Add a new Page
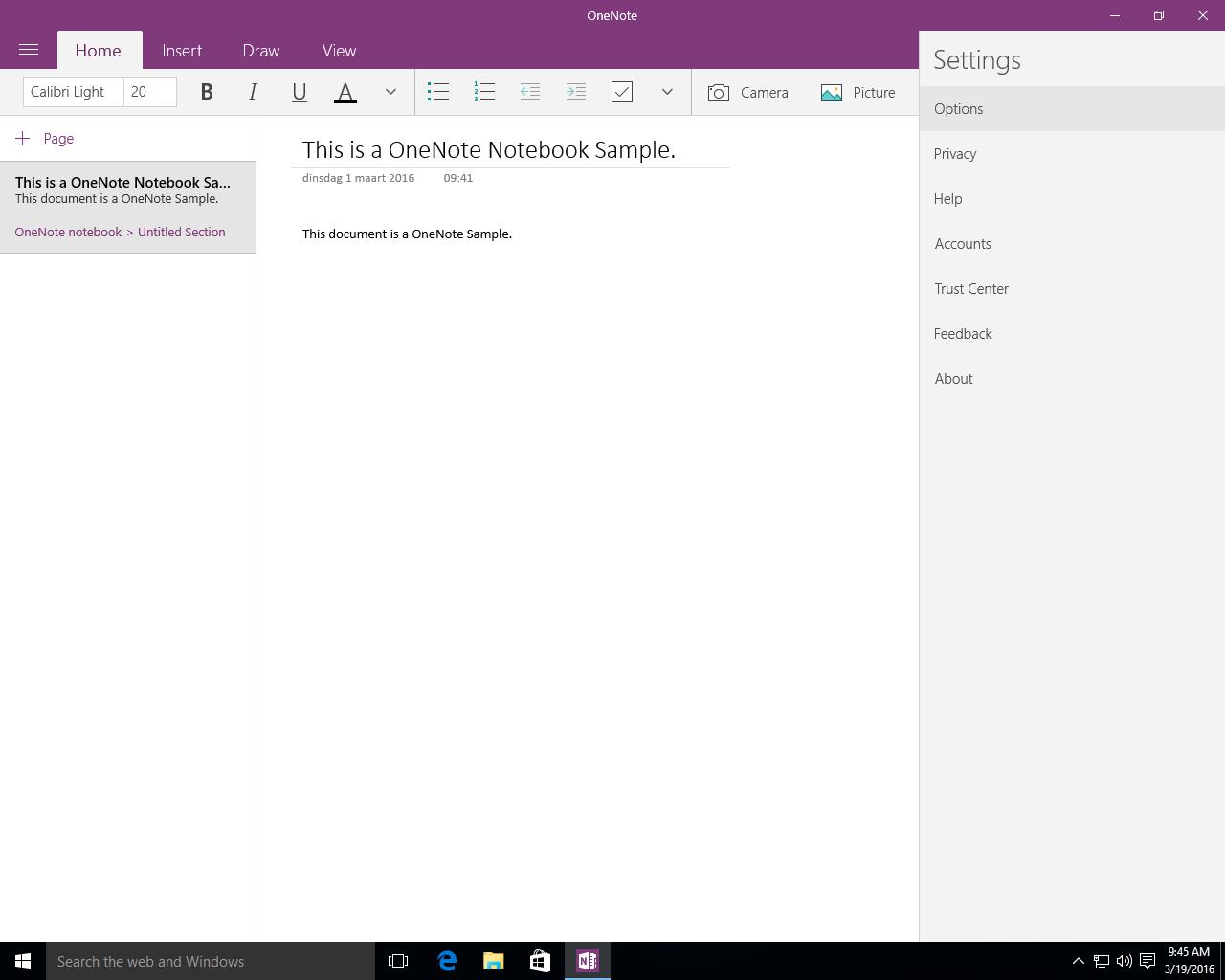Screen dimensions: 1225x980 [x=45, y=138]
